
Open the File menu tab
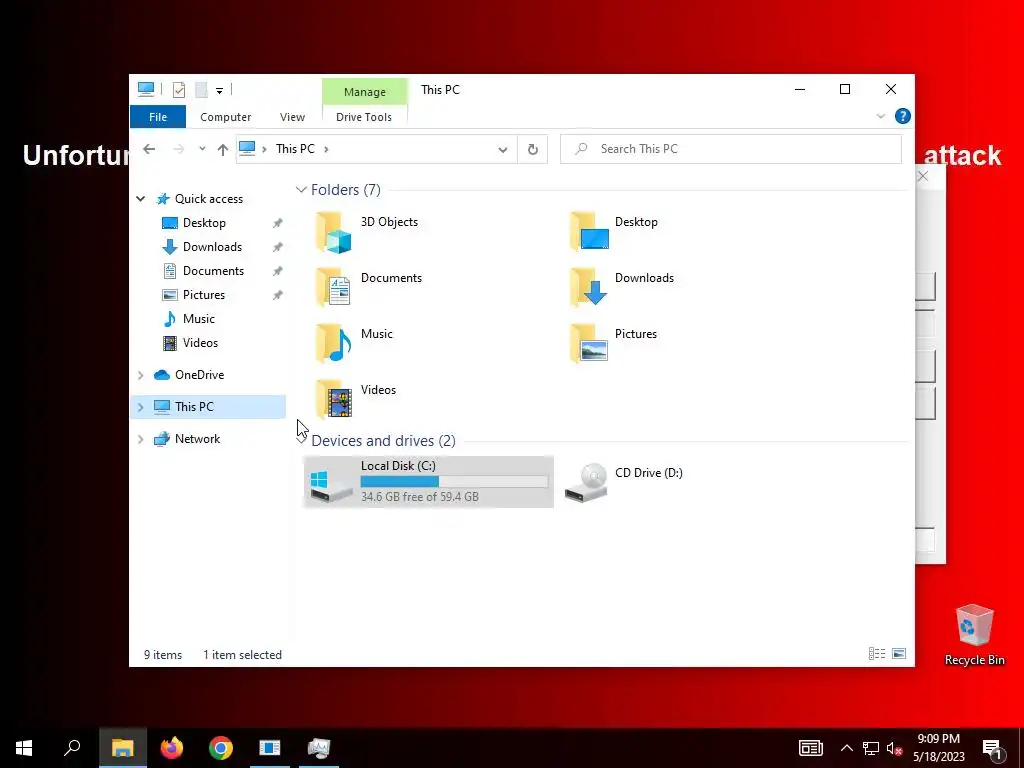[158, 117]
